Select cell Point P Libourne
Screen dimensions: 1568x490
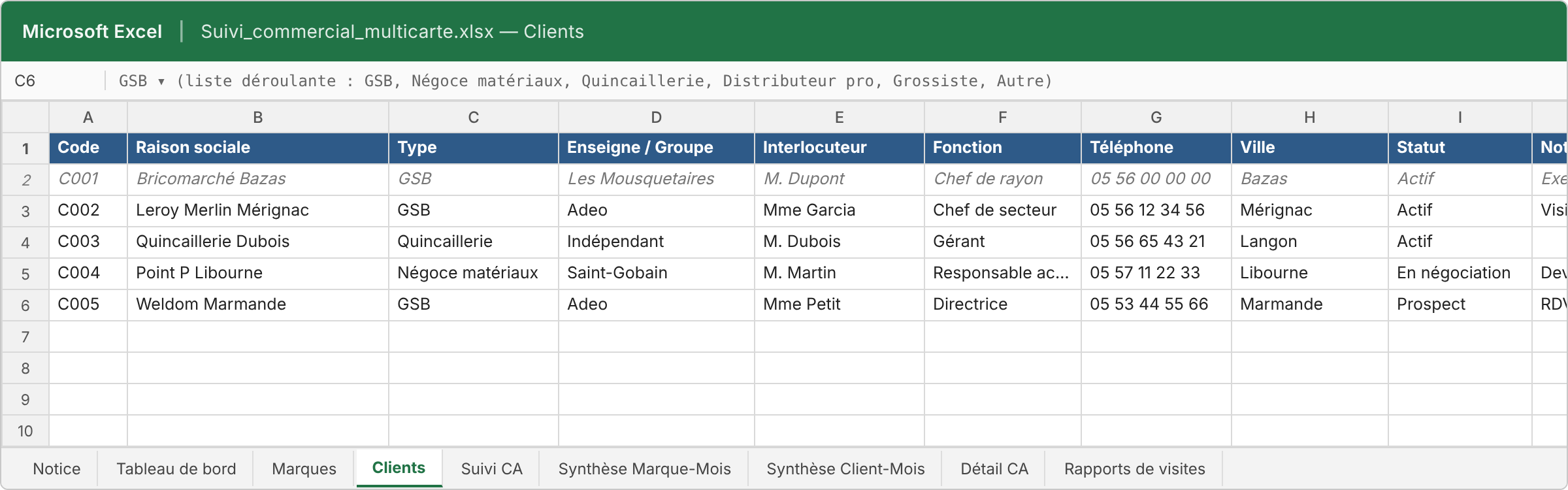tap(258, 273)
